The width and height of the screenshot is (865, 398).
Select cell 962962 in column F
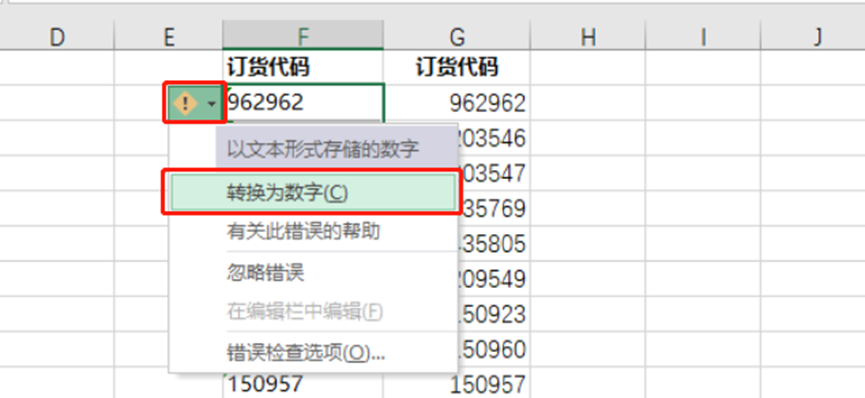(304, 102)
